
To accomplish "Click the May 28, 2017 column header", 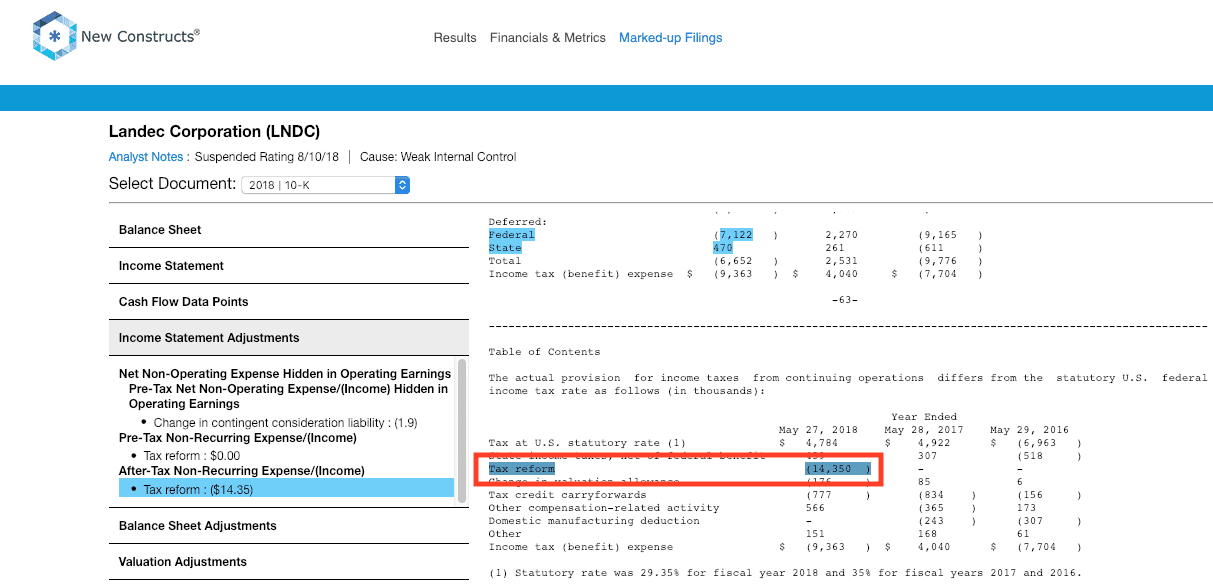I will 924,430.
